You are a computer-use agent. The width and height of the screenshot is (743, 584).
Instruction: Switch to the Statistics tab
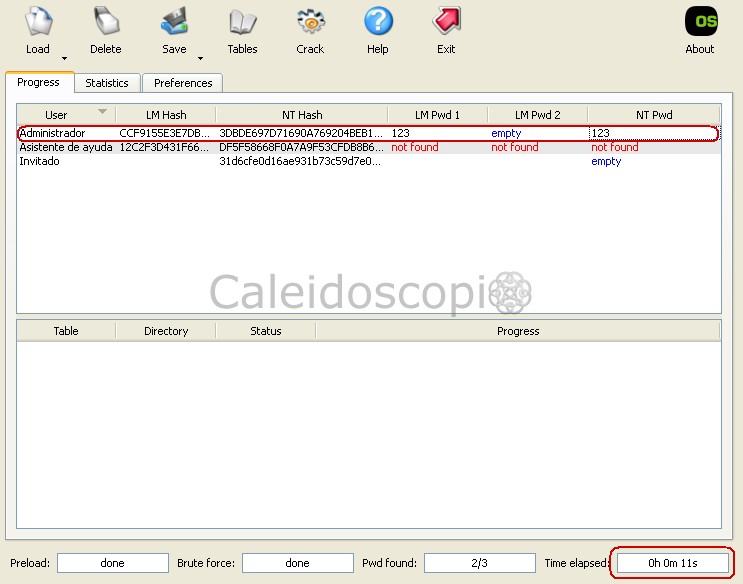tap(107, 83)
